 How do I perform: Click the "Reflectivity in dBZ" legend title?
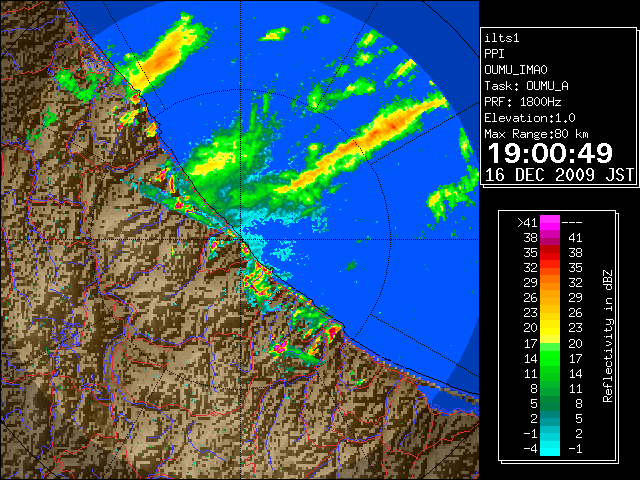[x=608, y=336]
